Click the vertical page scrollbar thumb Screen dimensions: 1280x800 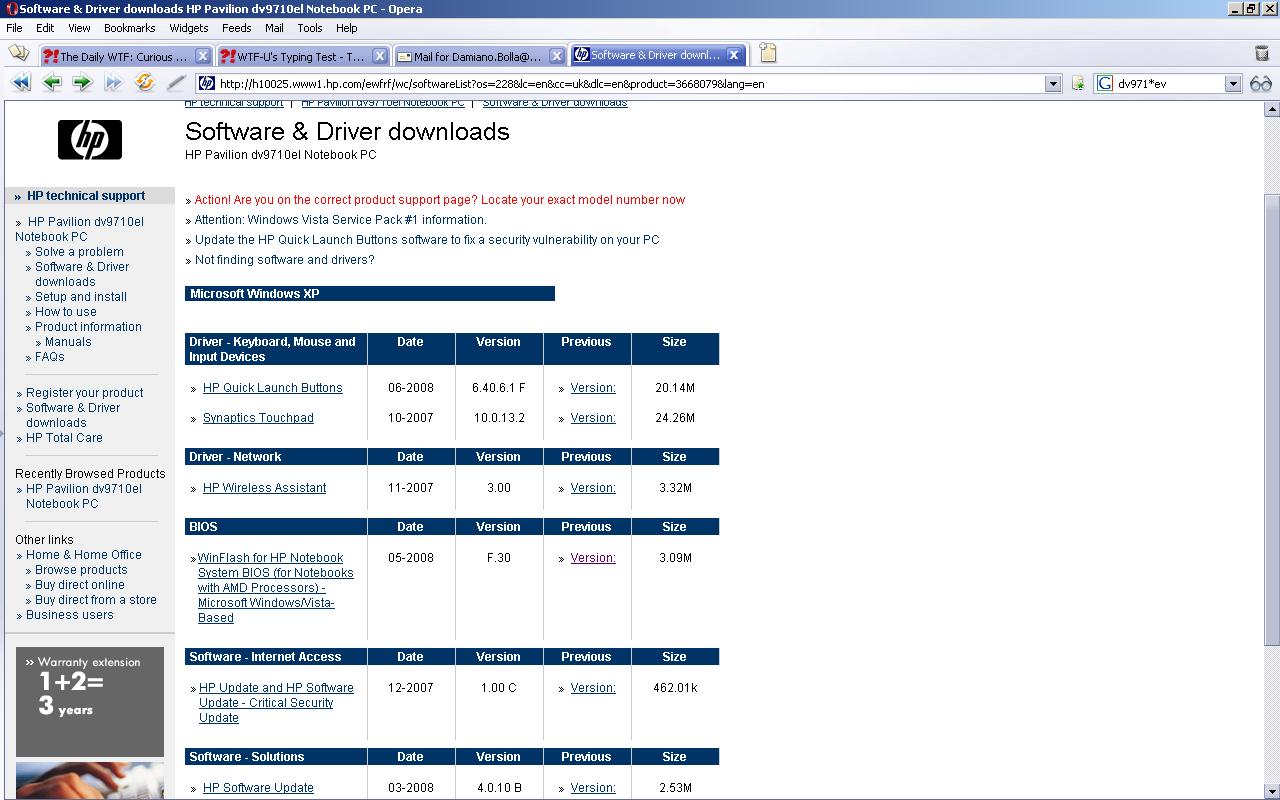1272,420
